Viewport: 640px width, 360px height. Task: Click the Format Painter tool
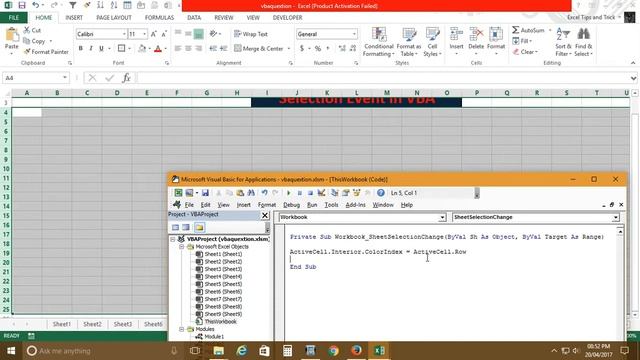tap(46, 52)
